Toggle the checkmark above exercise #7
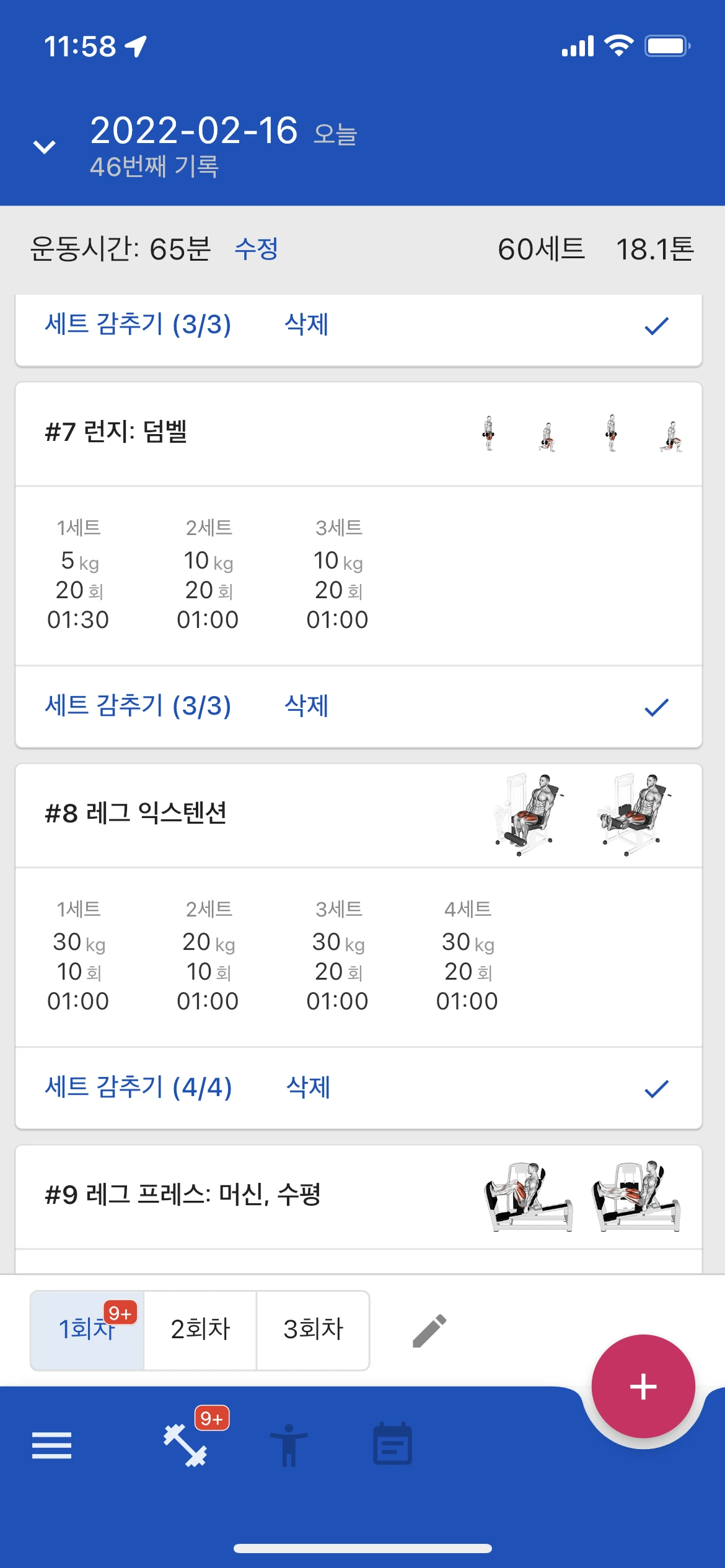The image size is (725, 1568). click(656, 325)
